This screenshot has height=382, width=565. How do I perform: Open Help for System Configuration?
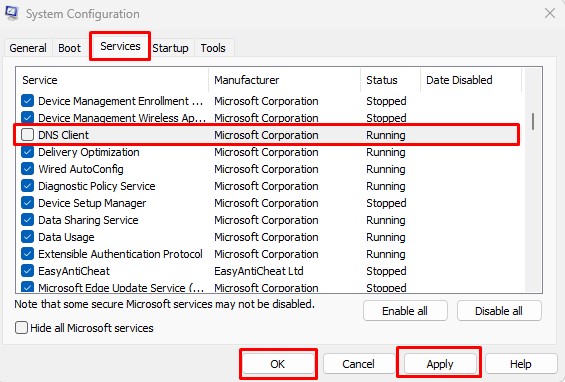point(521,364)
